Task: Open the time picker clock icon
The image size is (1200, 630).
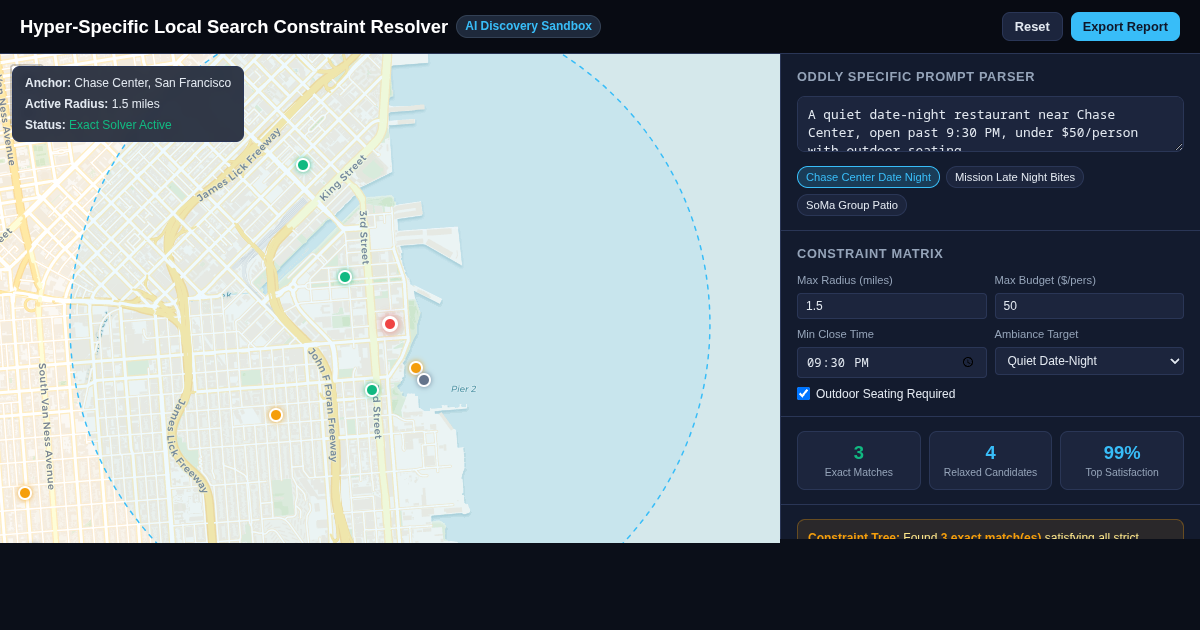Action: pos(967,362)
